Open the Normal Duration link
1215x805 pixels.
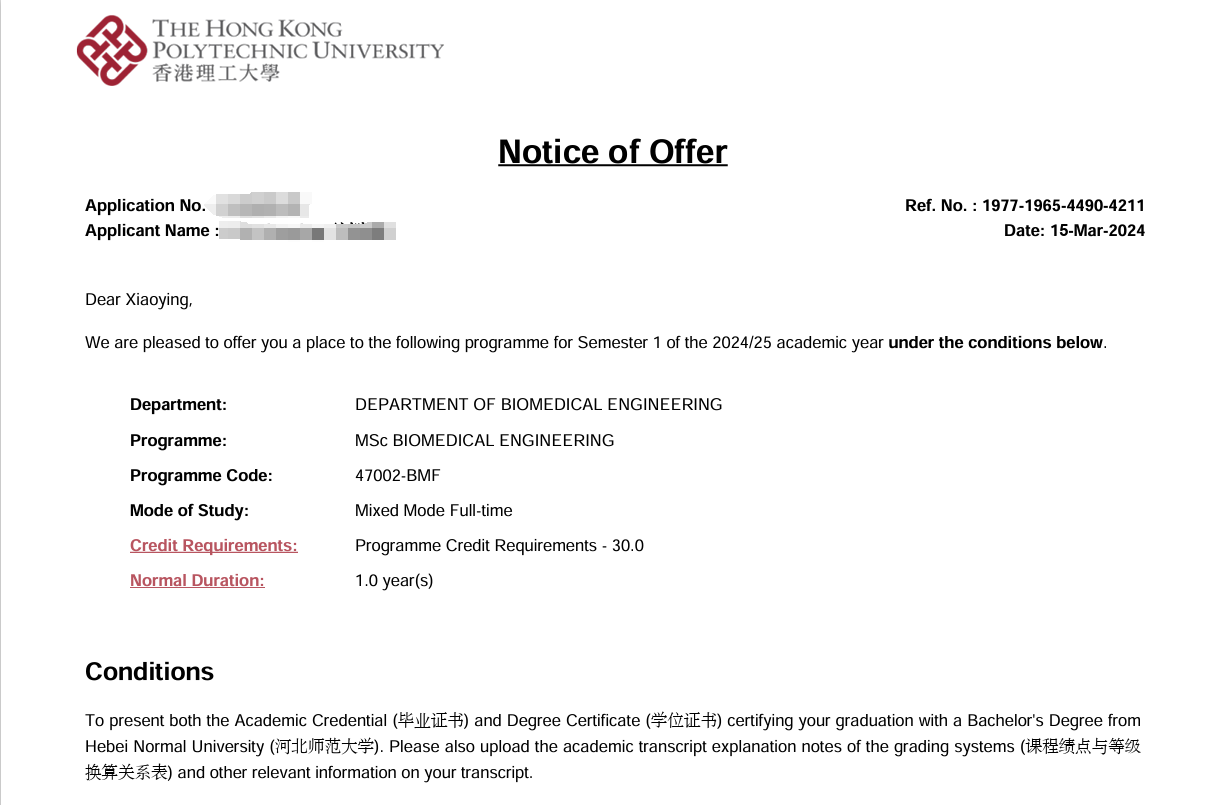tap(197, 580)
